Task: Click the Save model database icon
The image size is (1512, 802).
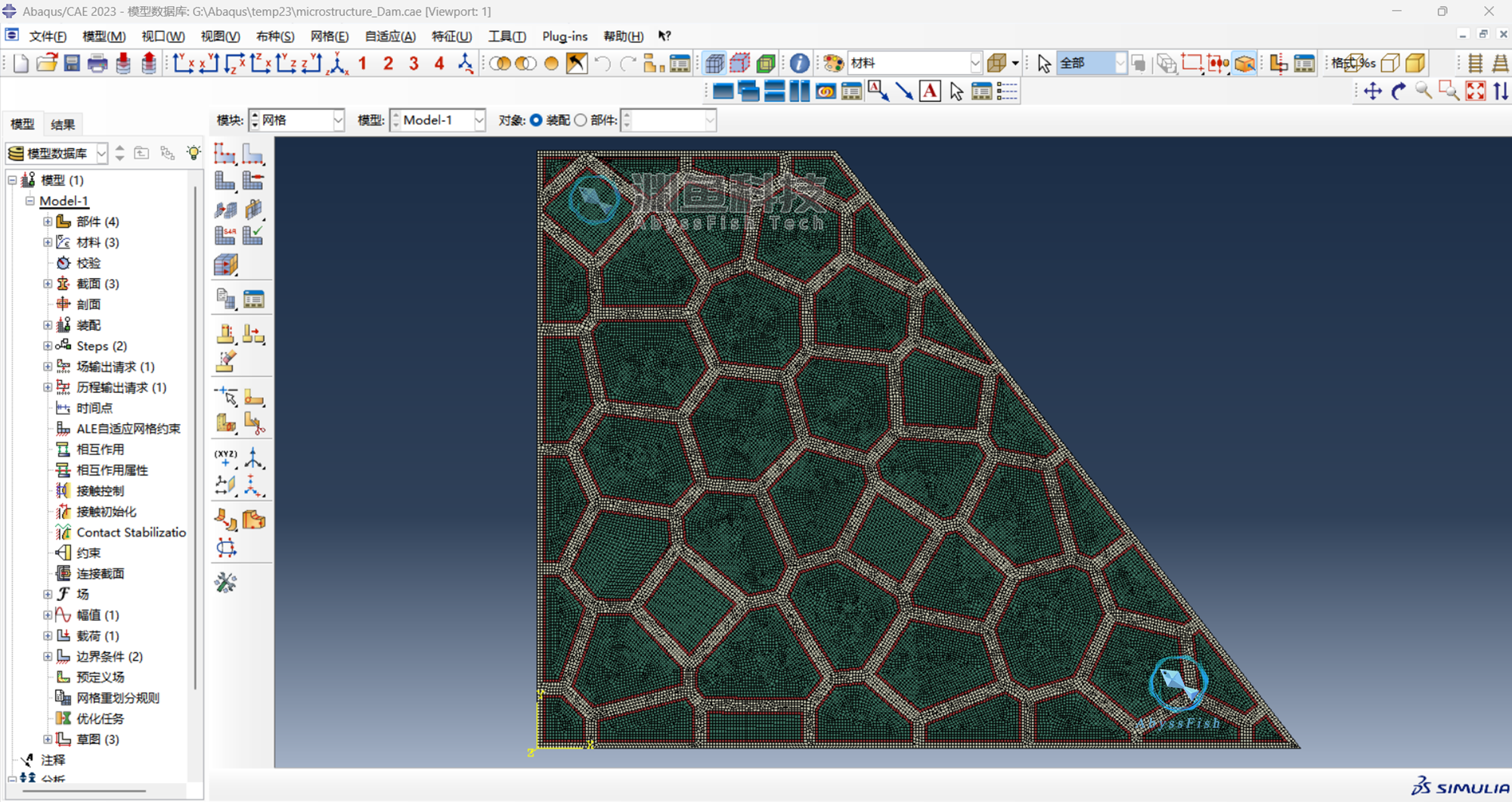Action: pos(72,63)
